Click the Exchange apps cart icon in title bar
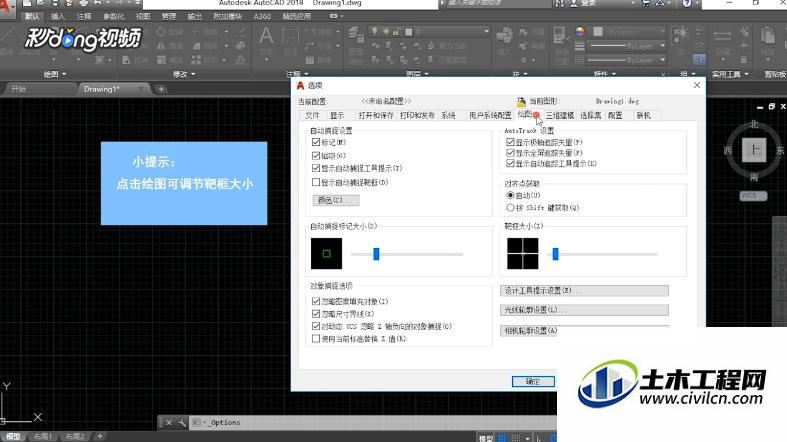This screenshot has width=787, height=442. [x=645, y=4]
